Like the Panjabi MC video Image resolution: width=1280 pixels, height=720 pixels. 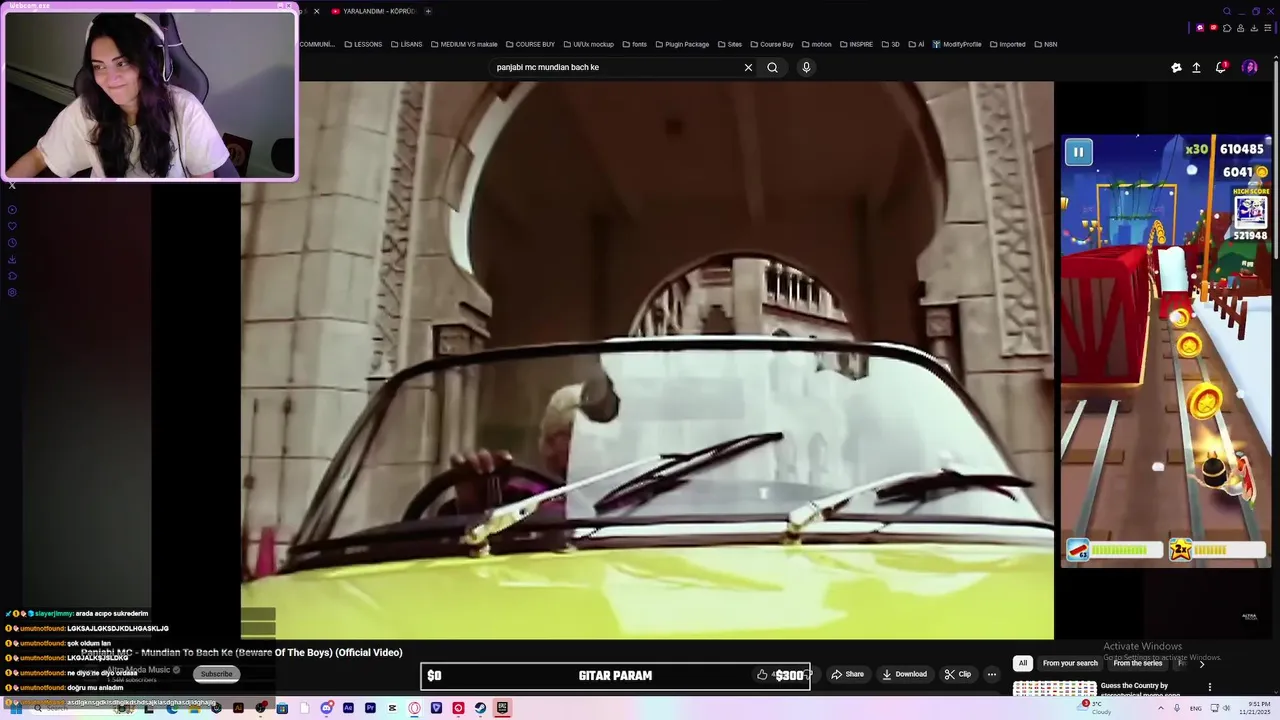pyautogui.click(x=762, y=674)
